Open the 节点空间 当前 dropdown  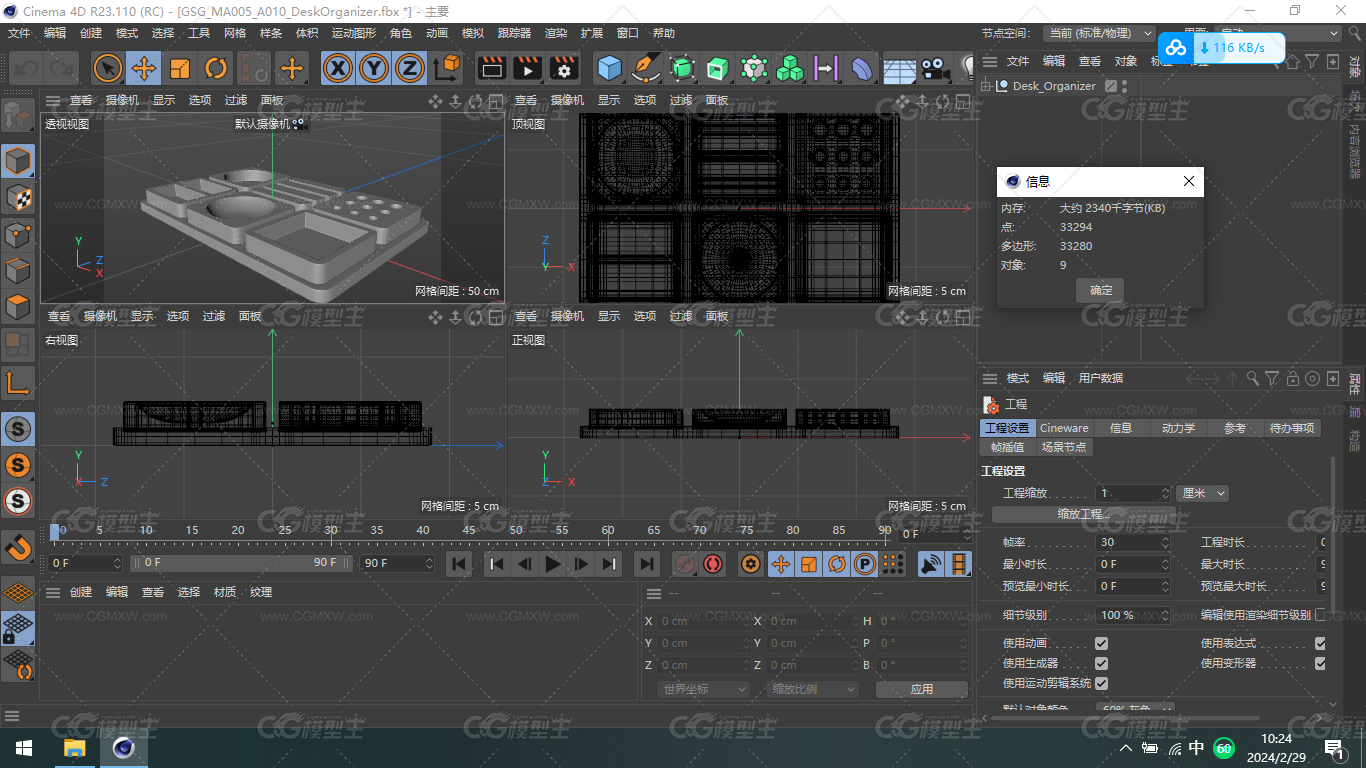1099,33
